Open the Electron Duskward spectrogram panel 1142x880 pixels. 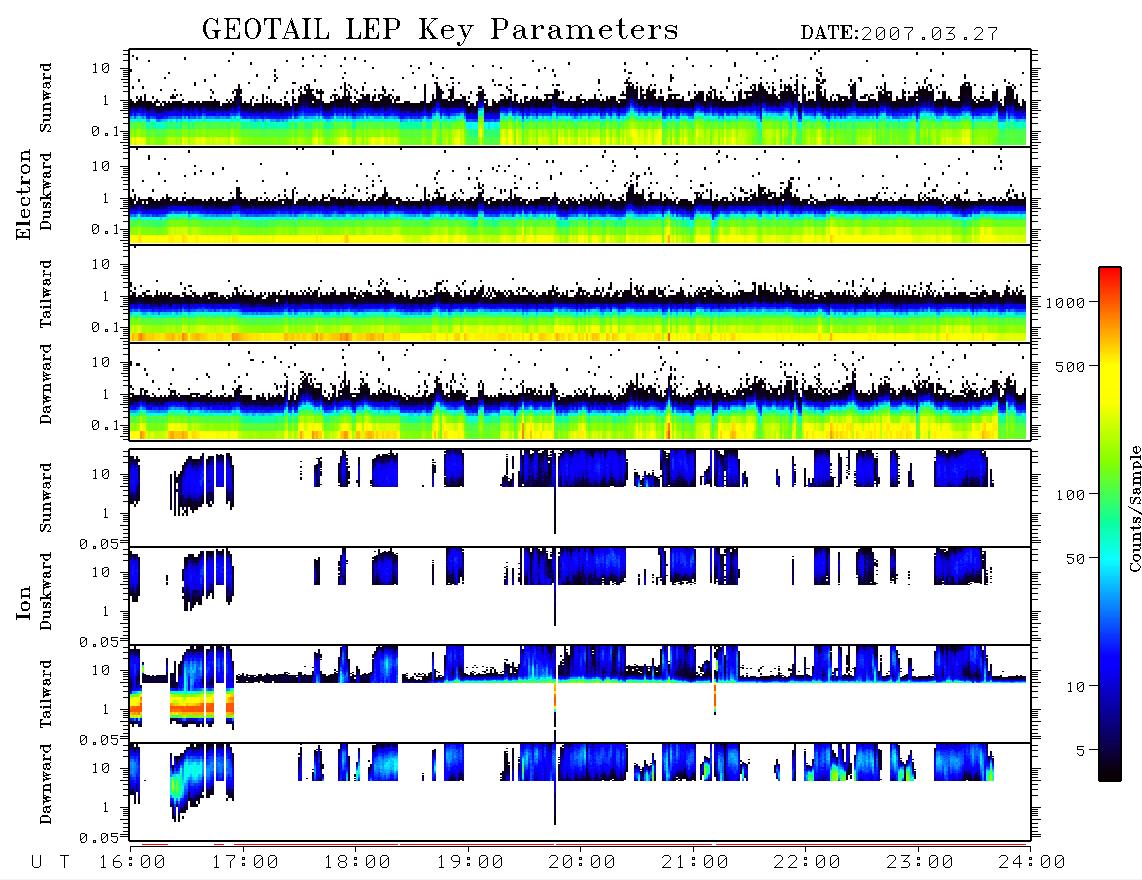point(580,195)
